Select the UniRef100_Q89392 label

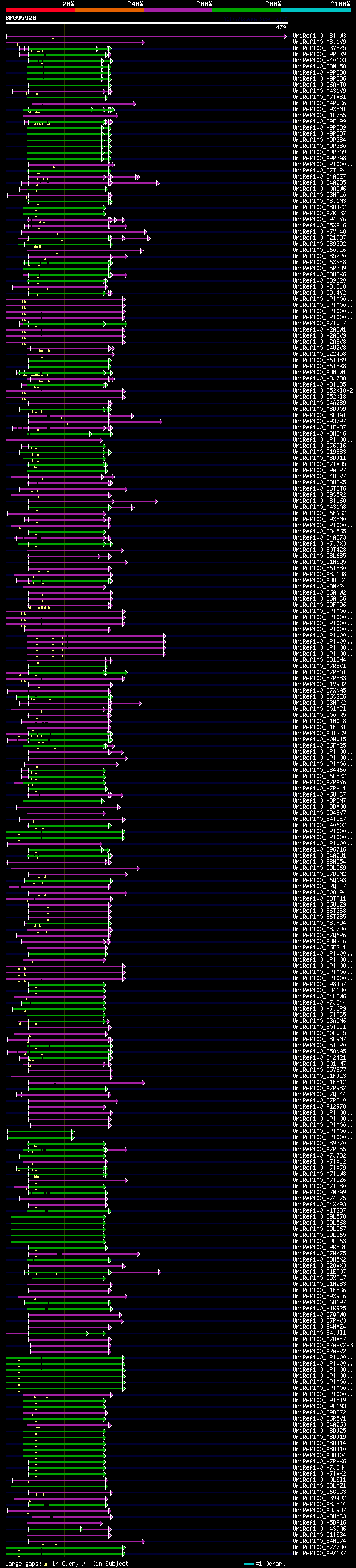click(x=319, y=244)
